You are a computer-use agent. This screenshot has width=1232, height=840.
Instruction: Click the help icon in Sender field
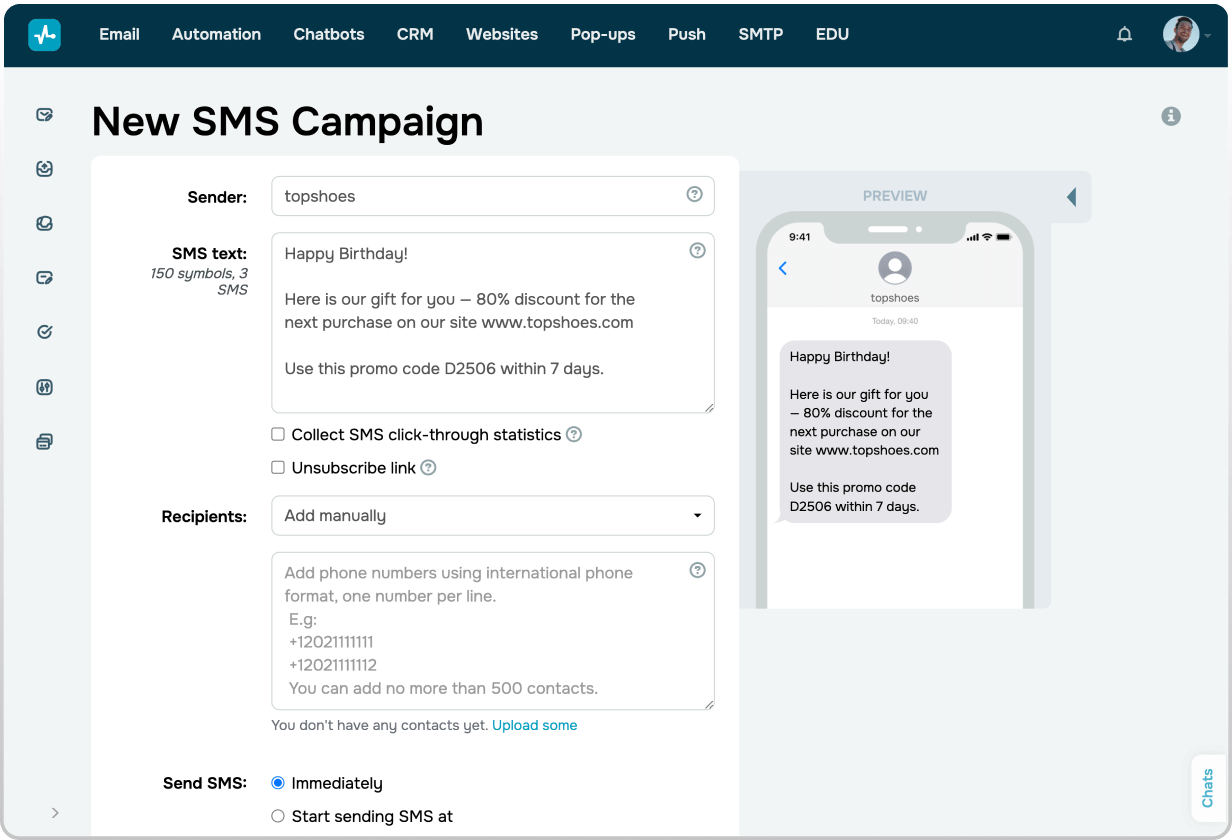pyautogui.click(x=694, y=194)
